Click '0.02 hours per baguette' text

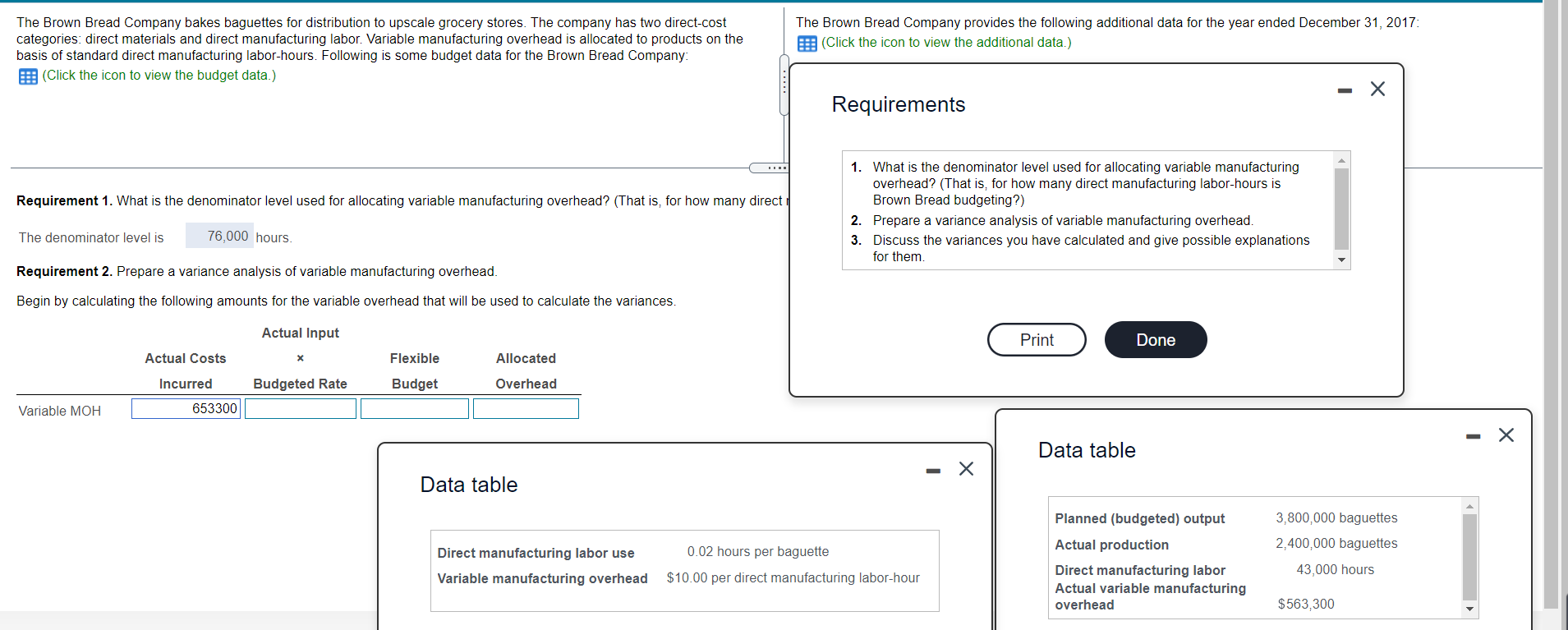pyautogui.click(x=758, y=552)
